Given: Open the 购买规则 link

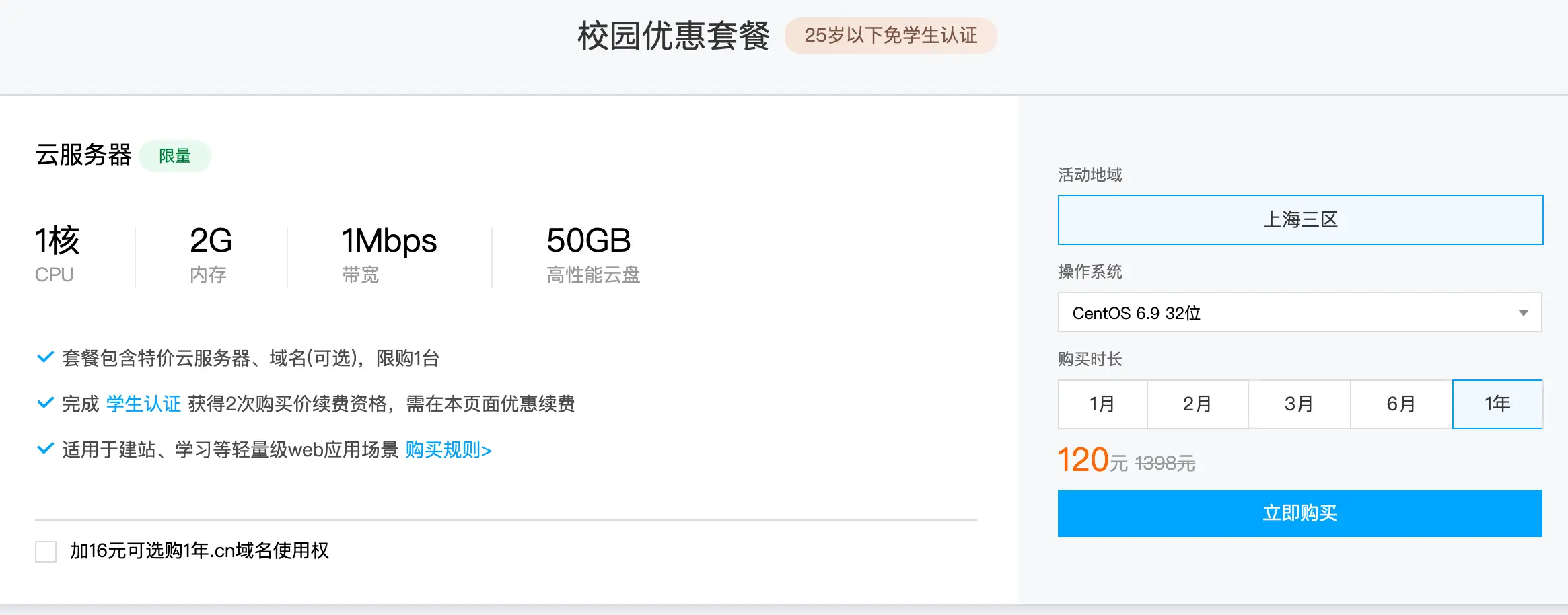Looking at the screenshot, I should click(448, 449).
